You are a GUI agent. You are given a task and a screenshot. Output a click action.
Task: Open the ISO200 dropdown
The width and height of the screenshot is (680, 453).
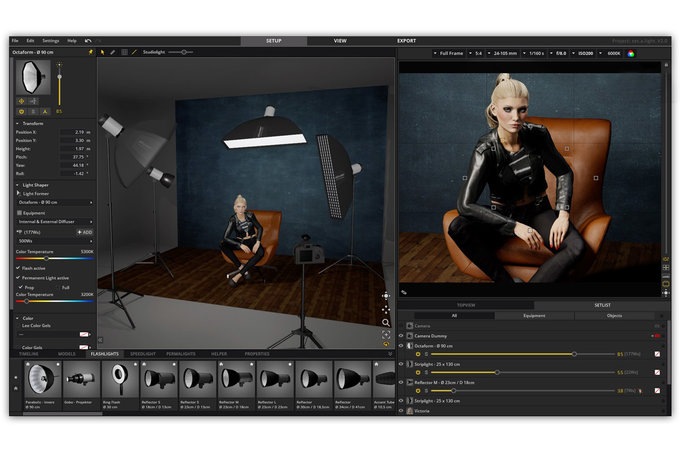(x=582, y=53)
